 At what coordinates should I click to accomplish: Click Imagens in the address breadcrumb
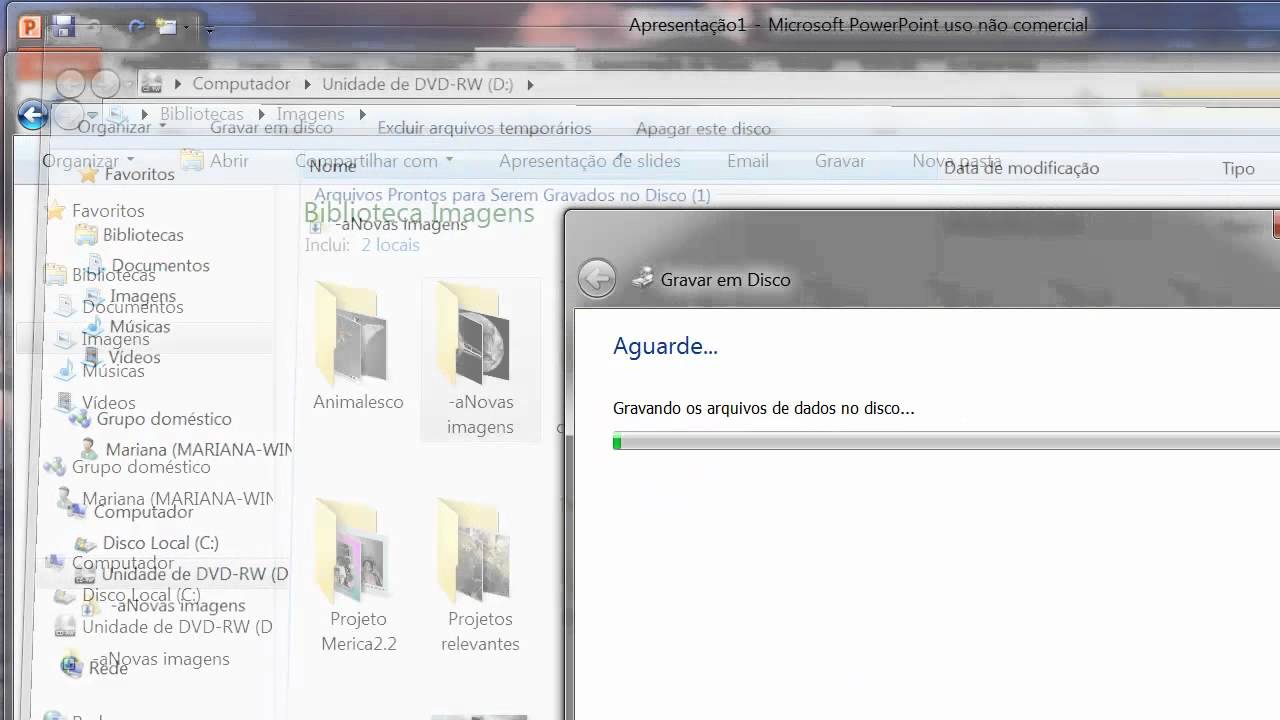tap(310, 114)
